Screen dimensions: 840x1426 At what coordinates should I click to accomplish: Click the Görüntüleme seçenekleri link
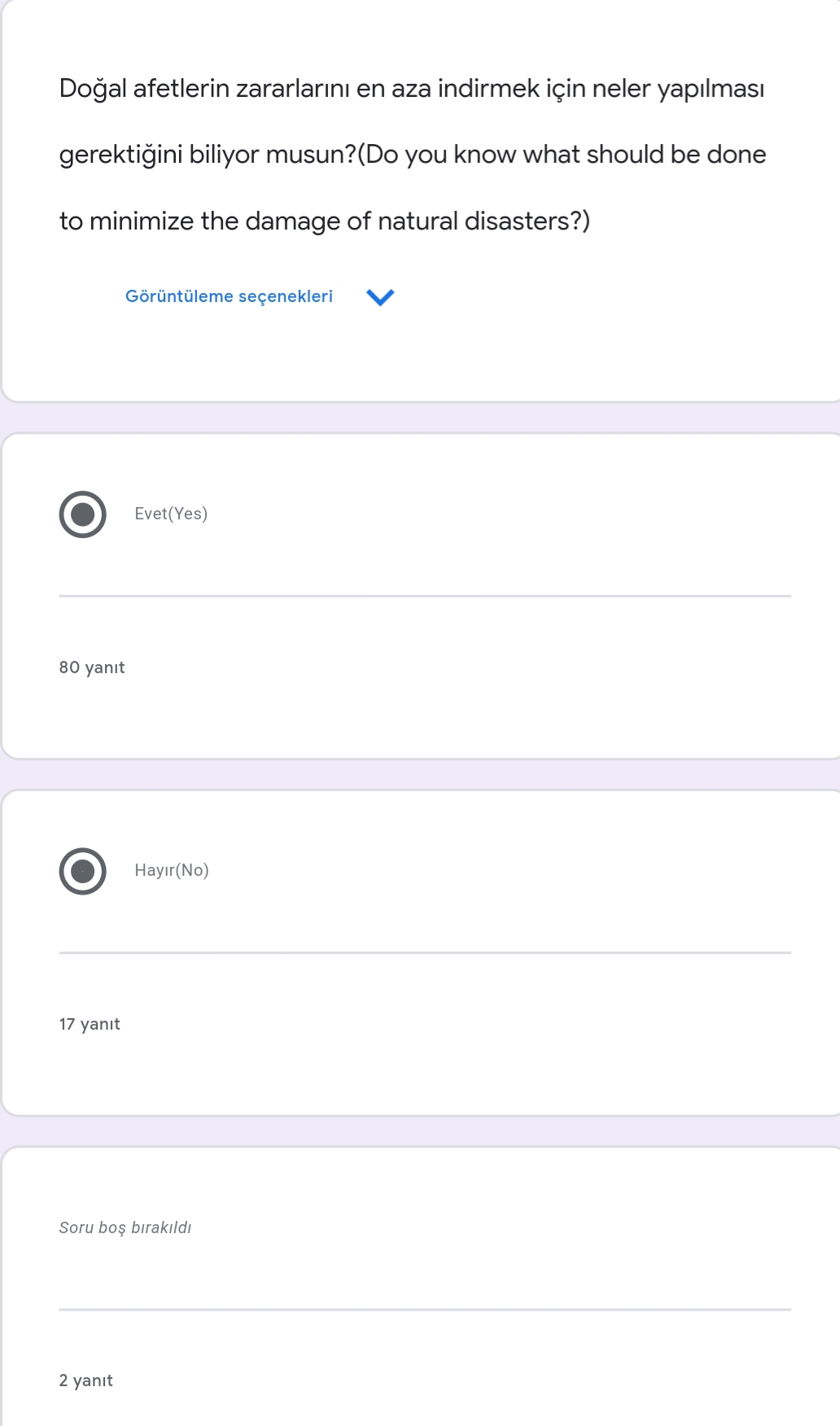pyautogui.click(x=229, y=296)
